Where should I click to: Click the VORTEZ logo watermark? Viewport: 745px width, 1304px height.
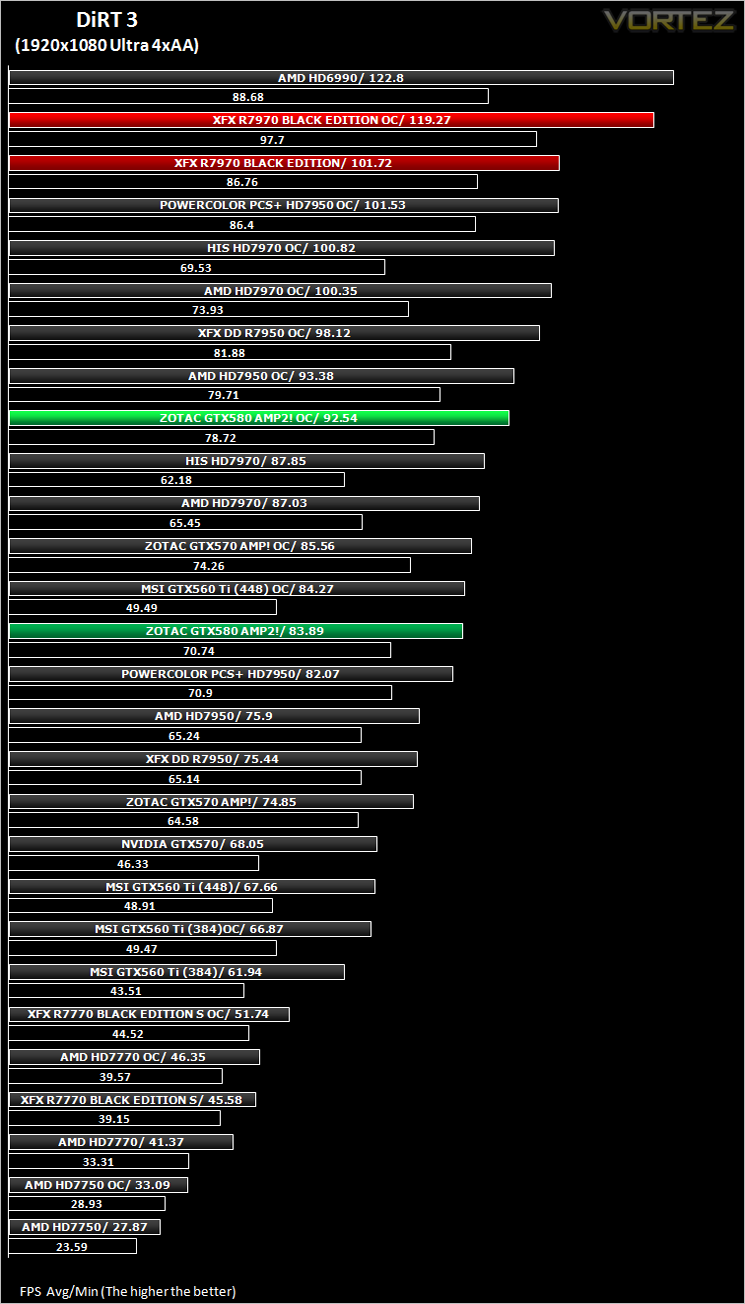tap(668, 20)
